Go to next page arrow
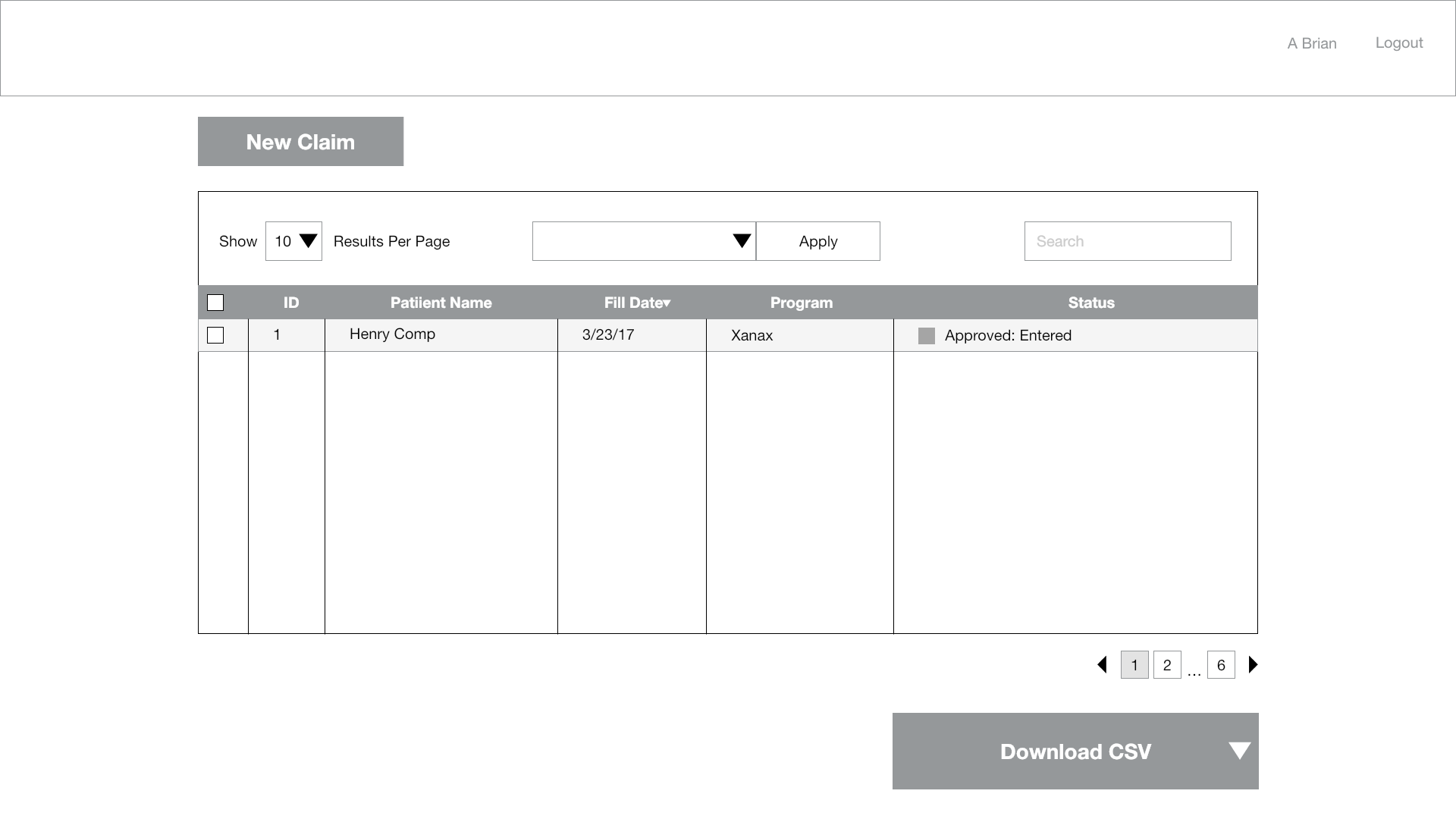The height and width of the screenshot is (819, 1456). coord(1253,665)
